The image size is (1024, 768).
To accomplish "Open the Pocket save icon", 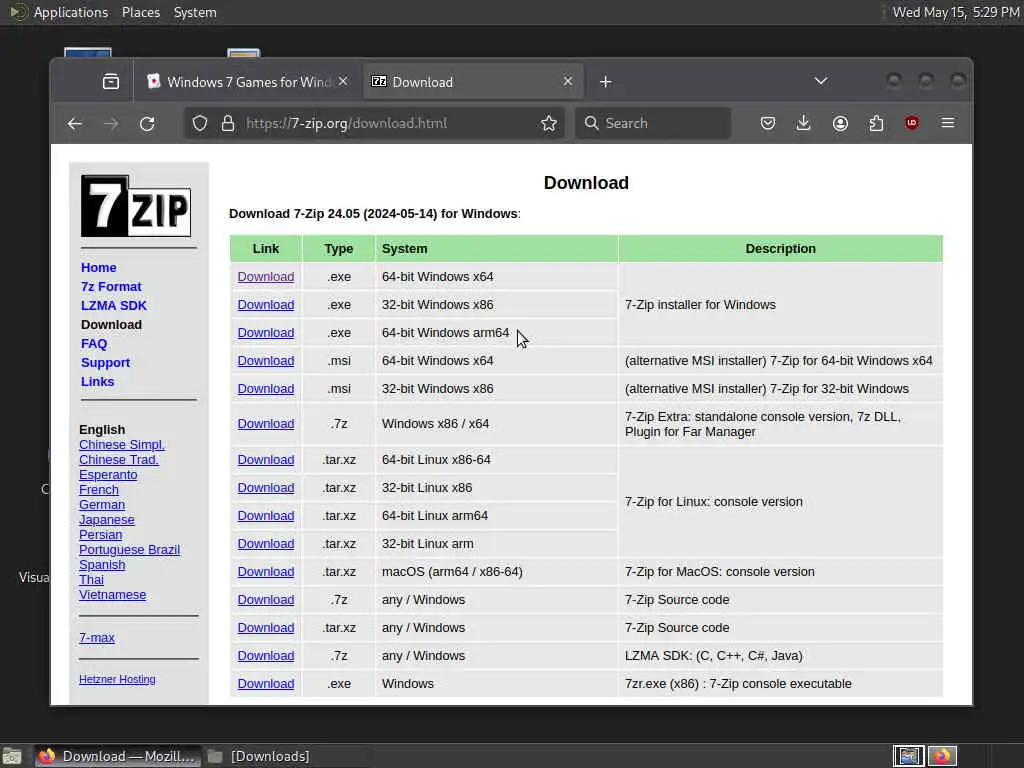I will 768,123.
